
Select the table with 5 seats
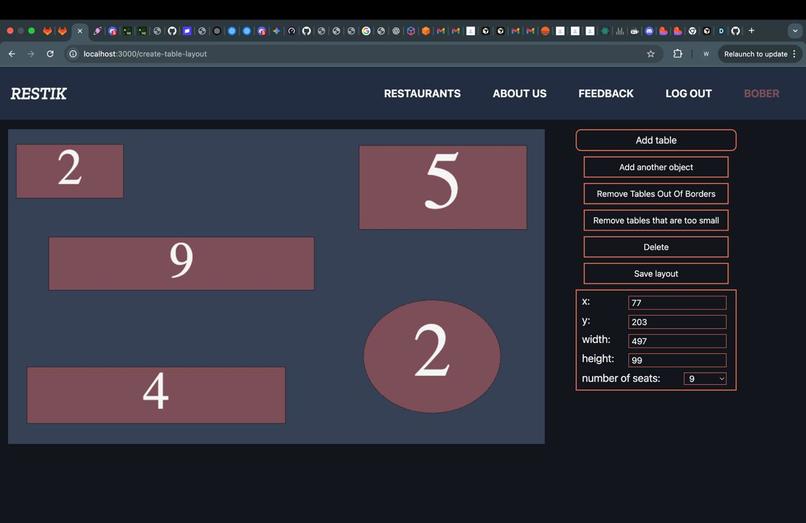point(443,187)
